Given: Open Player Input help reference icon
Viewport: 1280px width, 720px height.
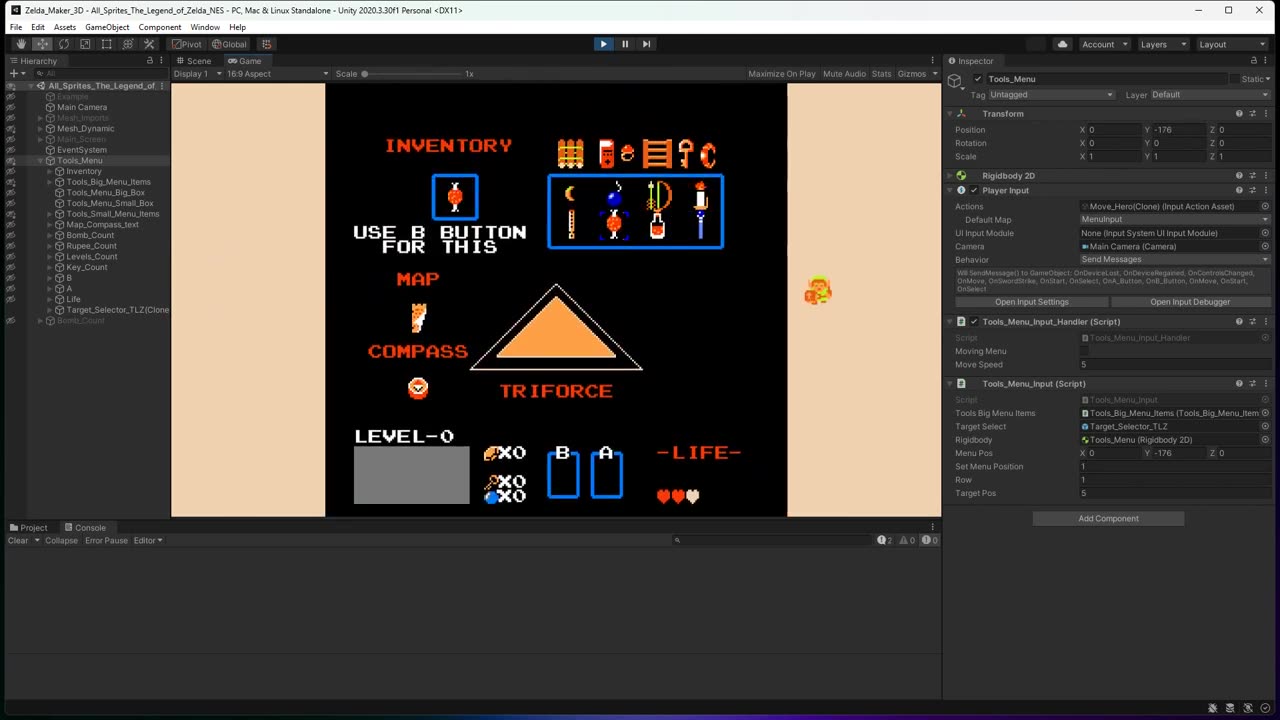Looking at the screenshot, I should 1239,190.
